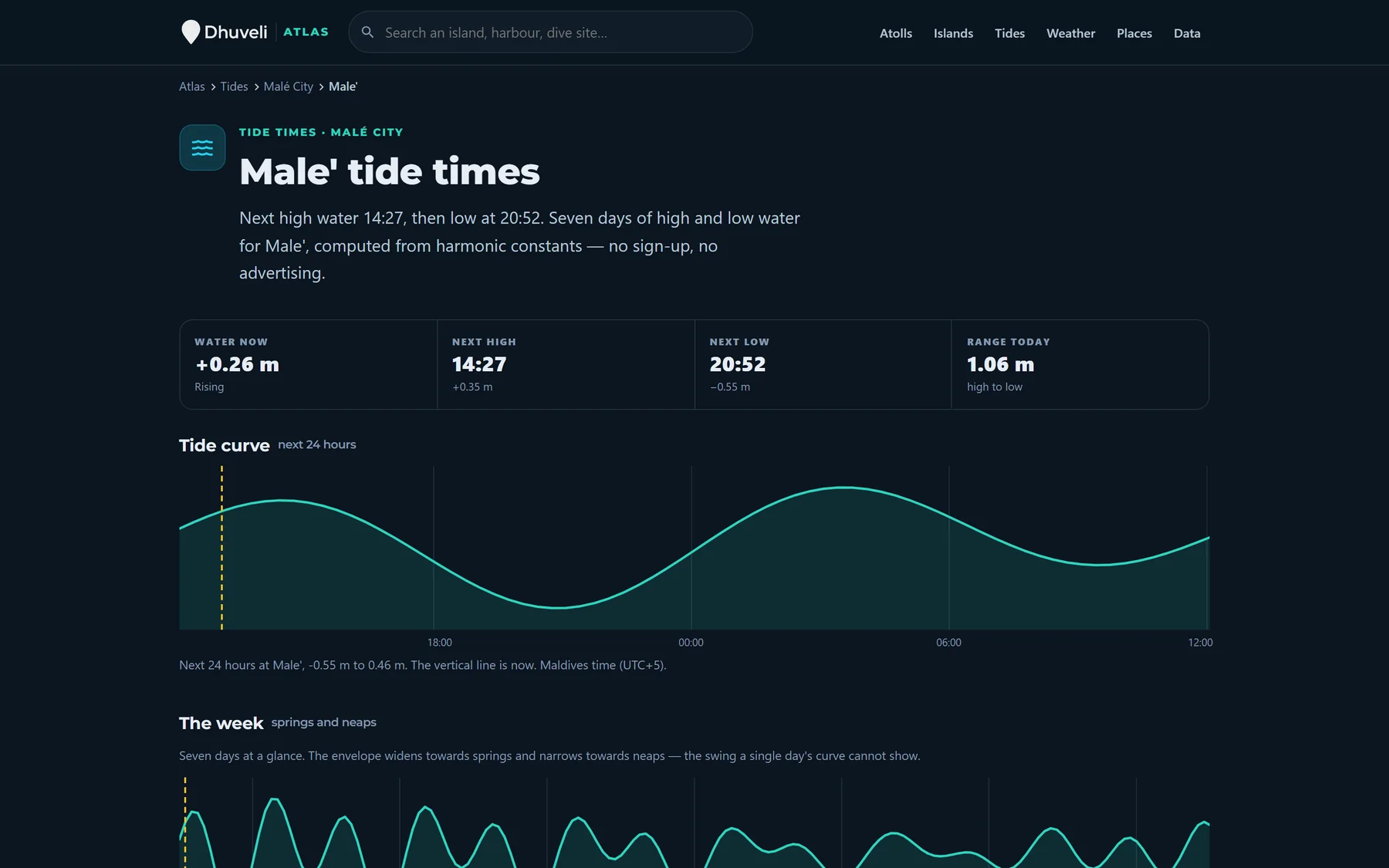1389x868 pixels.
Task: Go to Tides in top navigation
Action: coord(1009,33)
